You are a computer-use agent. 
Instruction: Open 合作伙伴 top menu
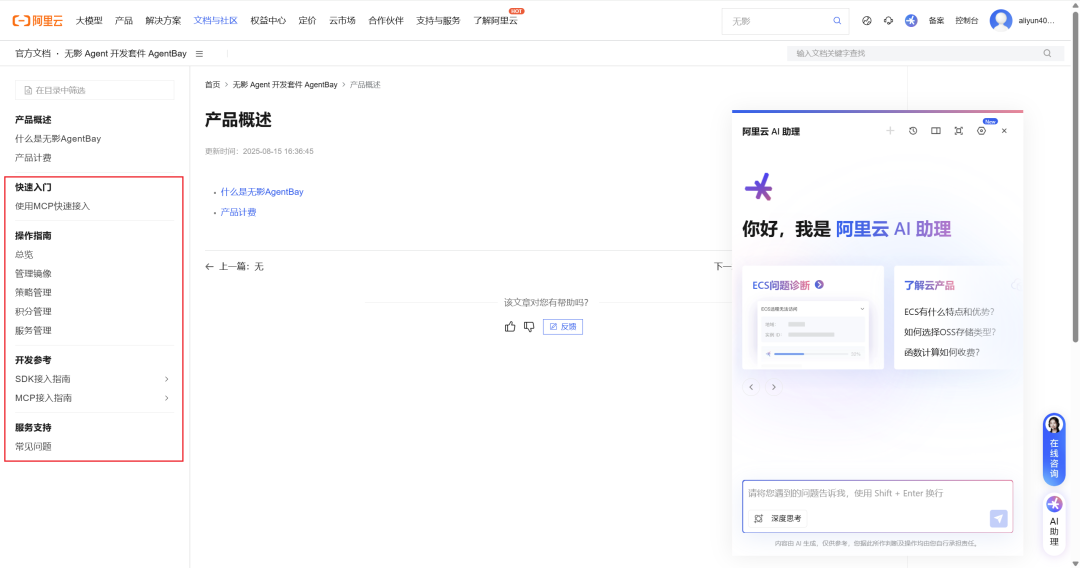coord(386,21)
